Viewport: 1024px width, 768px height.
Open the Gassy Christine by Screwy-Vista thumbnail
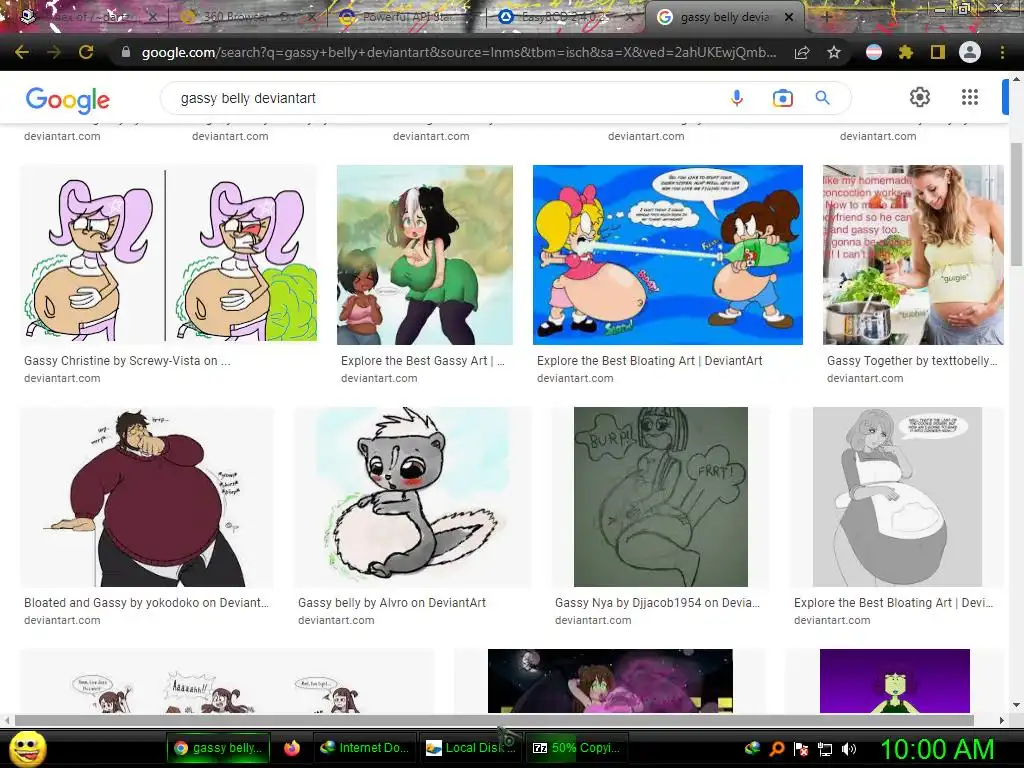click(168, 254)
